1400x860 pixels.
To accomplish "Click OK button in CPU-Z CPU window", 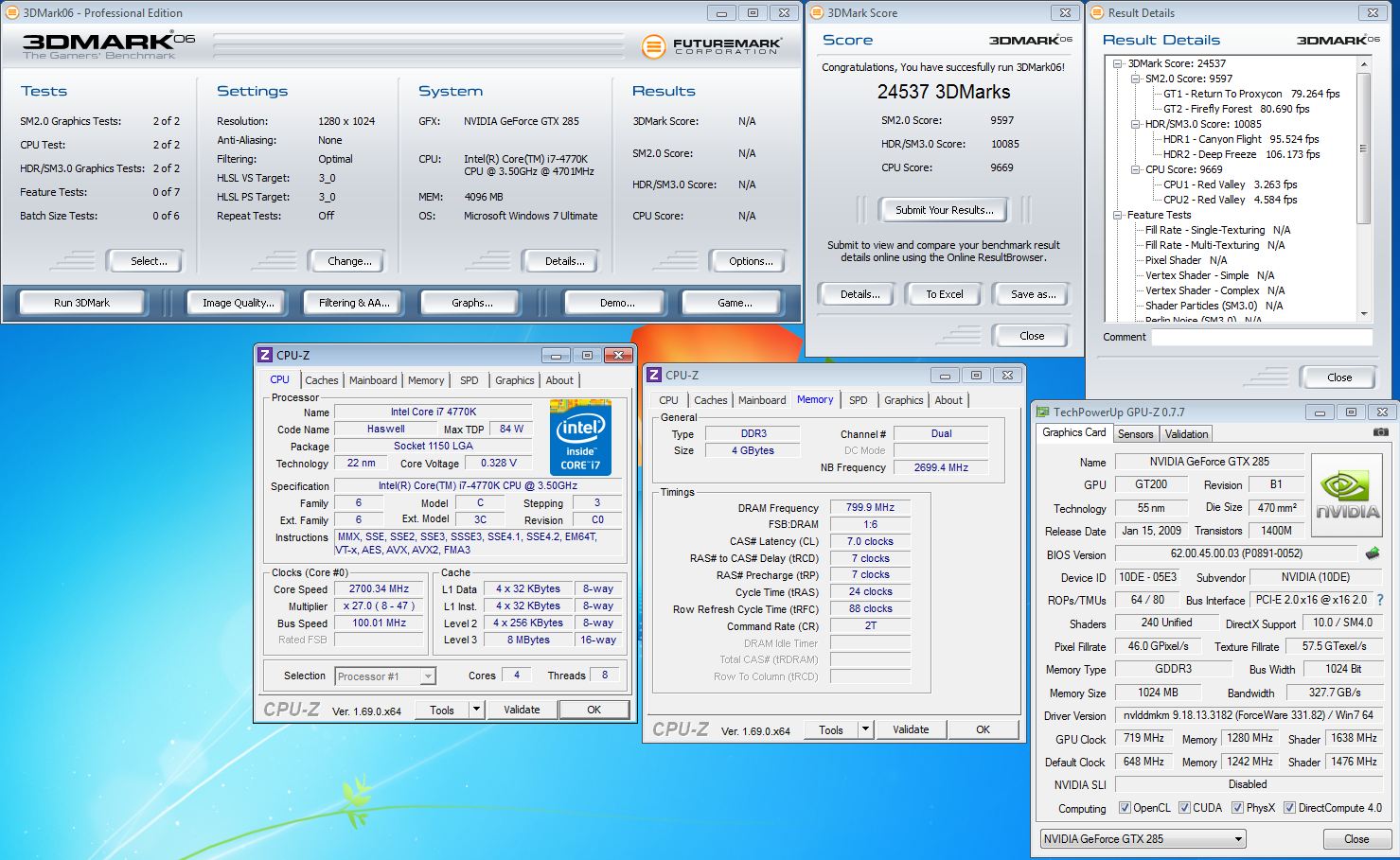I will pos(594,710).
